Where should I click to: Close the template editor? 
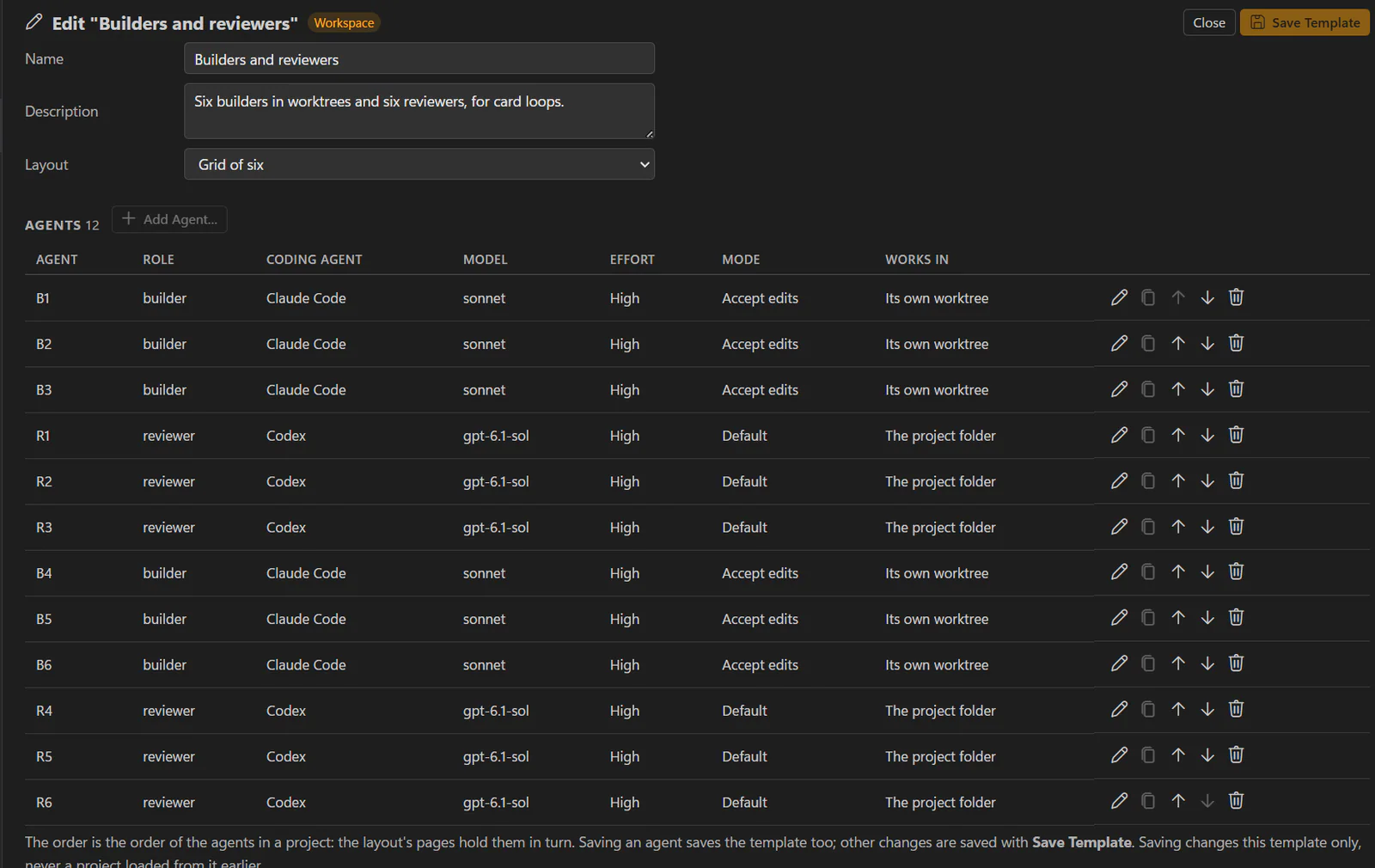pos(1209,22)
